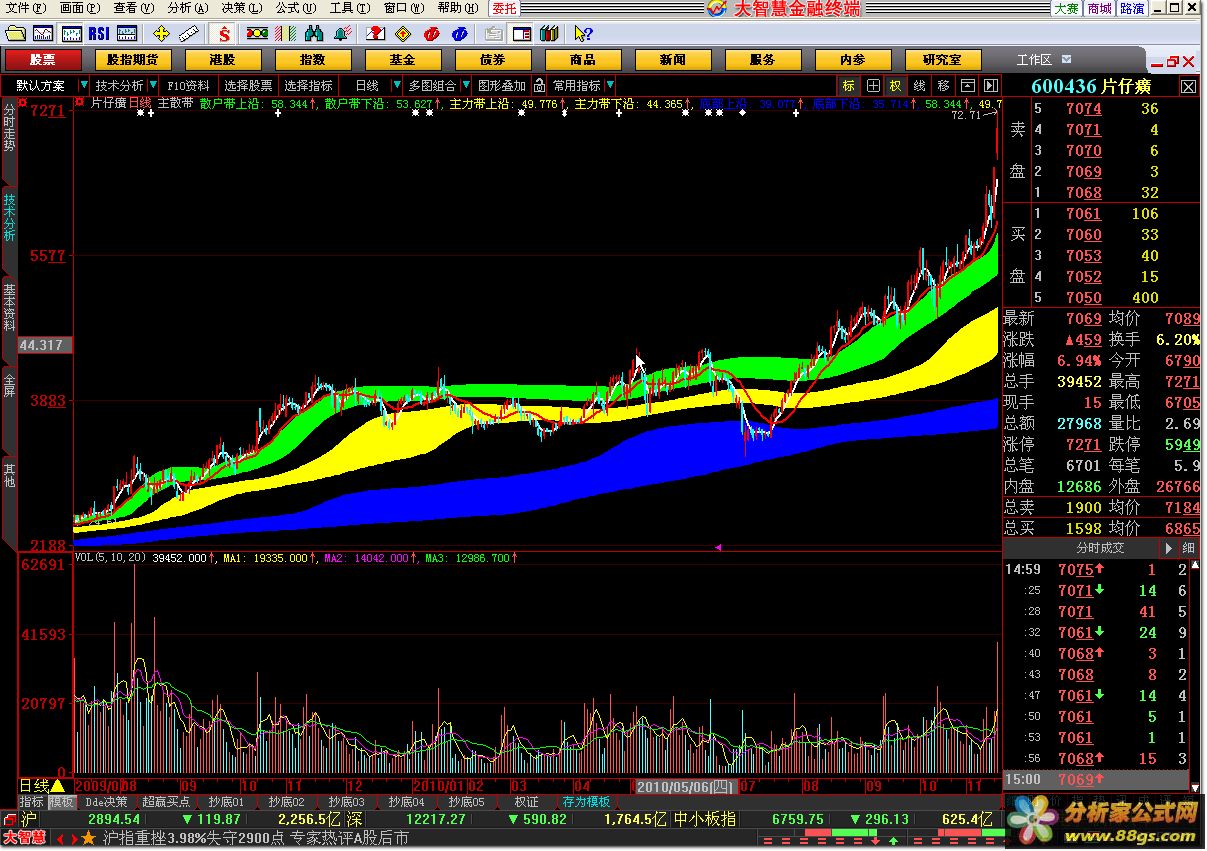Click the envelope with question mark icon
1207x851 pixels.
tap(374, 34)
